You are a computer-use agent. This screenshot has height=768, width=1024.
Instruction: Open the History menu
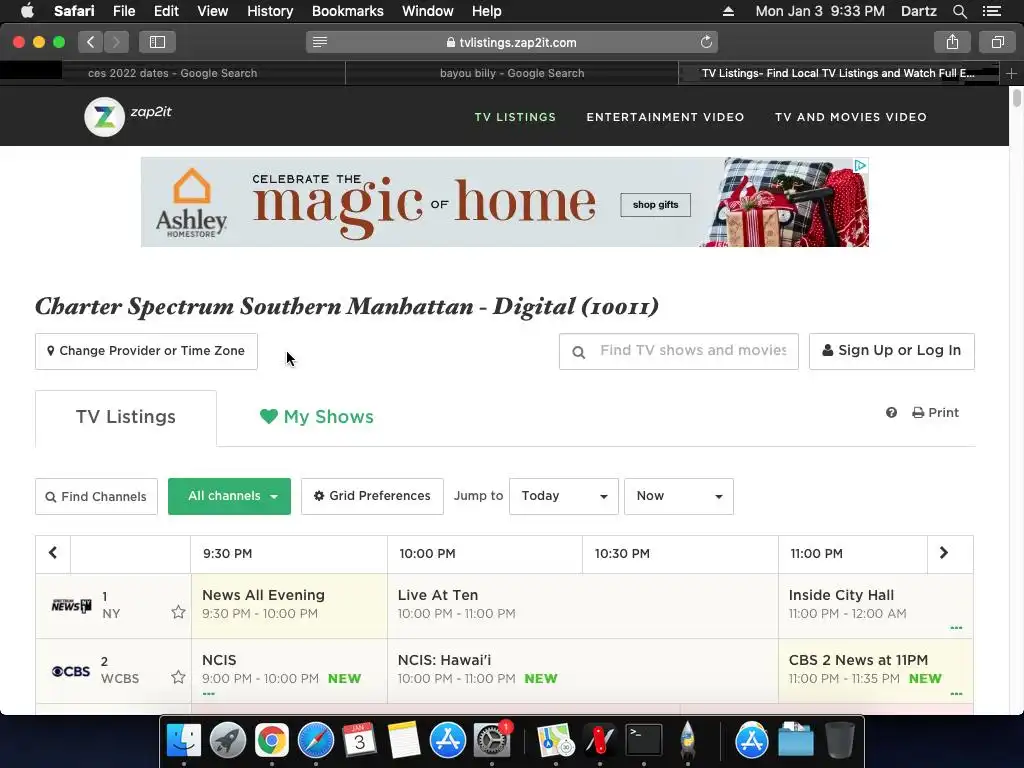tap(270, 11)
